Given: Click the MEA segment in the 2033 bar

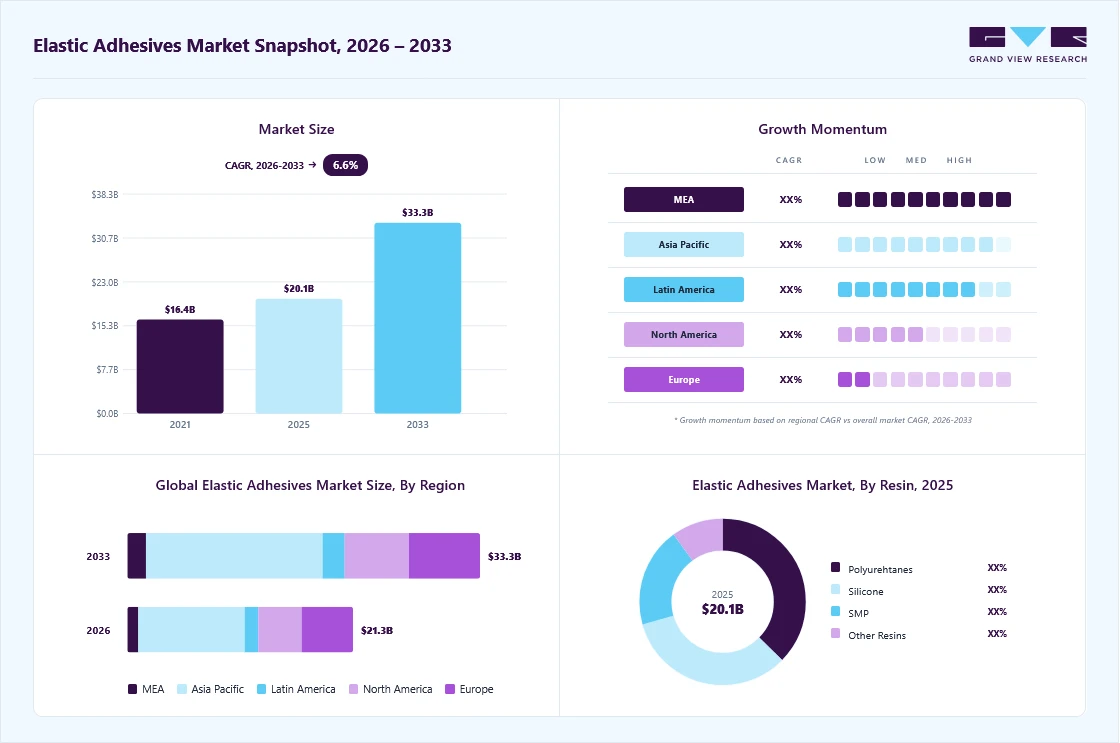Looking at the screenshot, I should pyautogui.click(x=136, y=556).
